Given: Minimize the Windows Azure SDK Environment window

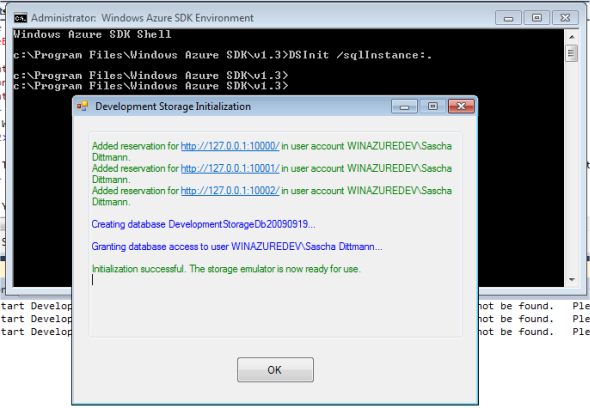Looking at the screenshot, I should 508,18.
